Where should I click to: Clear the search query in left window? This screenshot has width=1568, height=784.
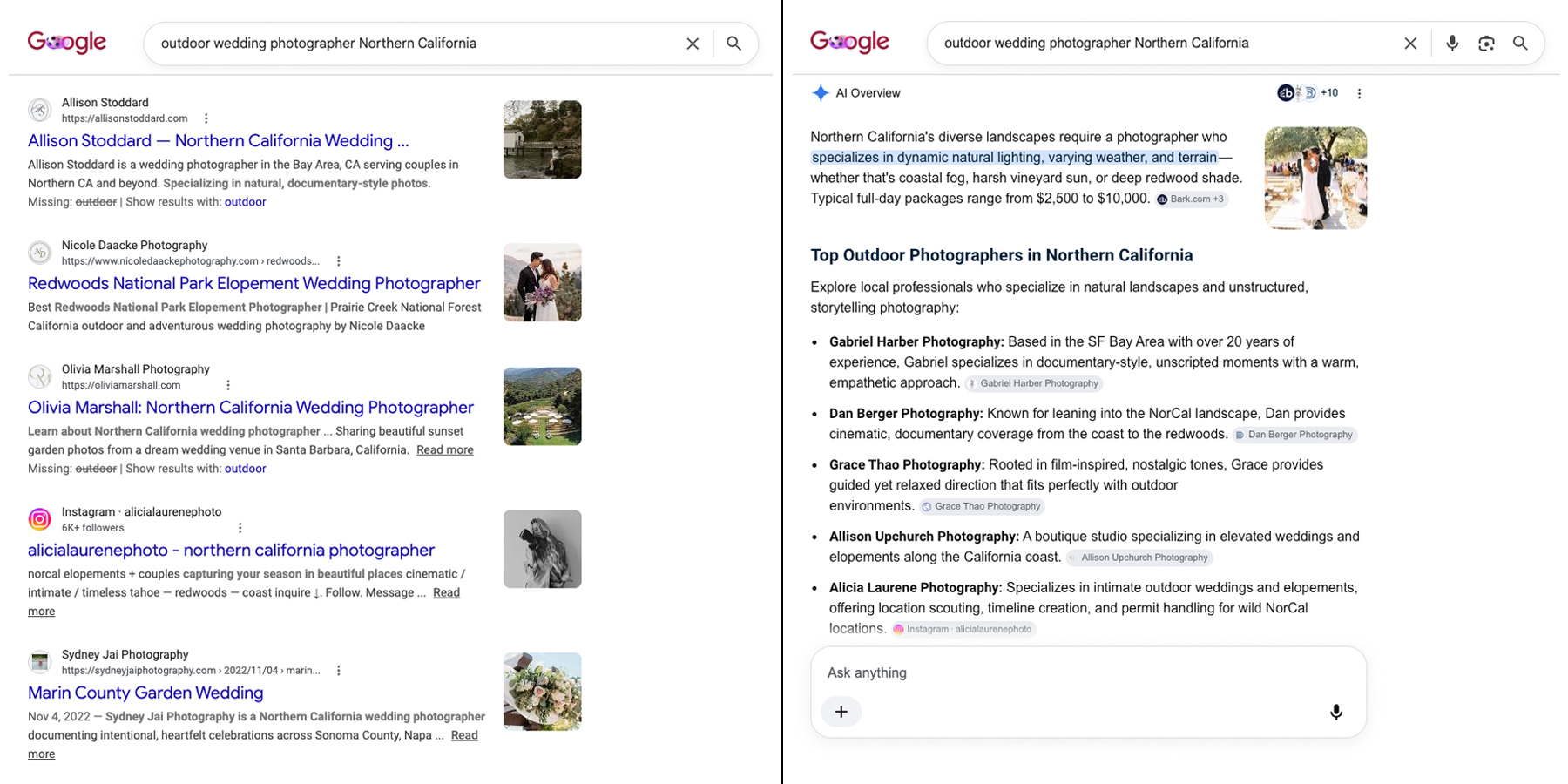pyautogui.click(x=693, y=44)
